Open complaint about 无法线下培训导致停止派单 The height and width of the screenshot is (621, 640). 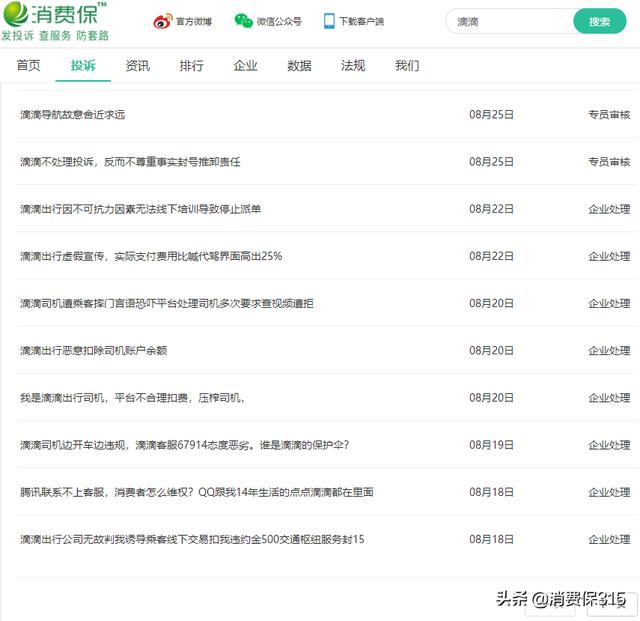coord(140,209)
